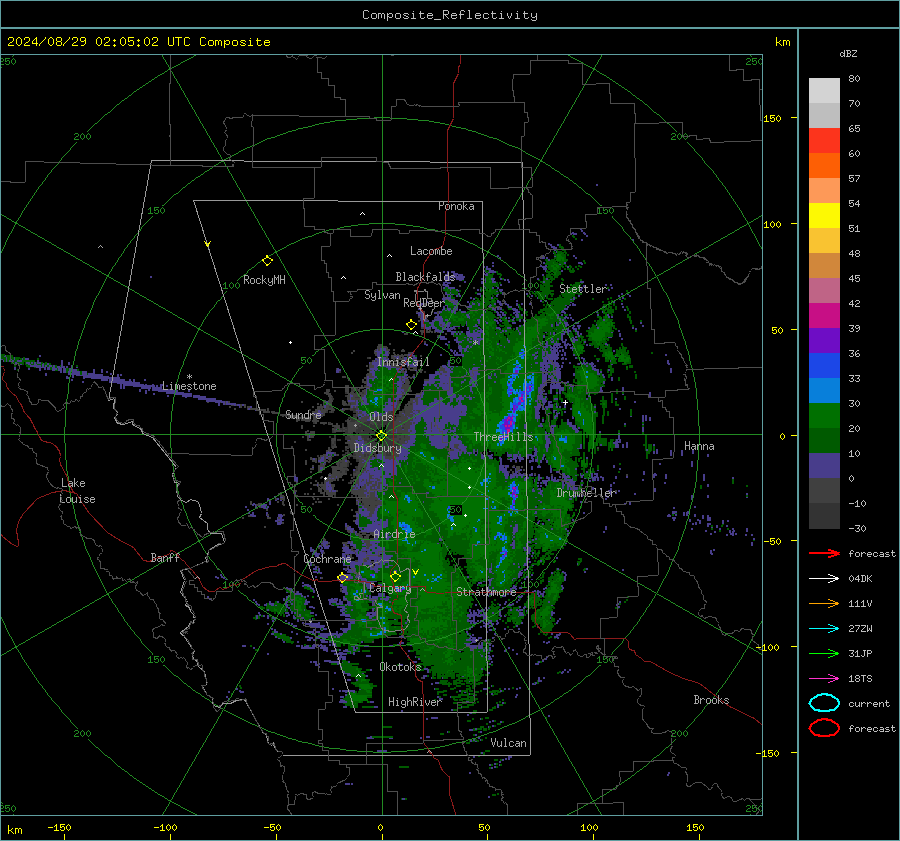Image resolution: width=900 pixels, height=841 pixels.
Task: Click the Airdrie city label
Action: (394, 534)
